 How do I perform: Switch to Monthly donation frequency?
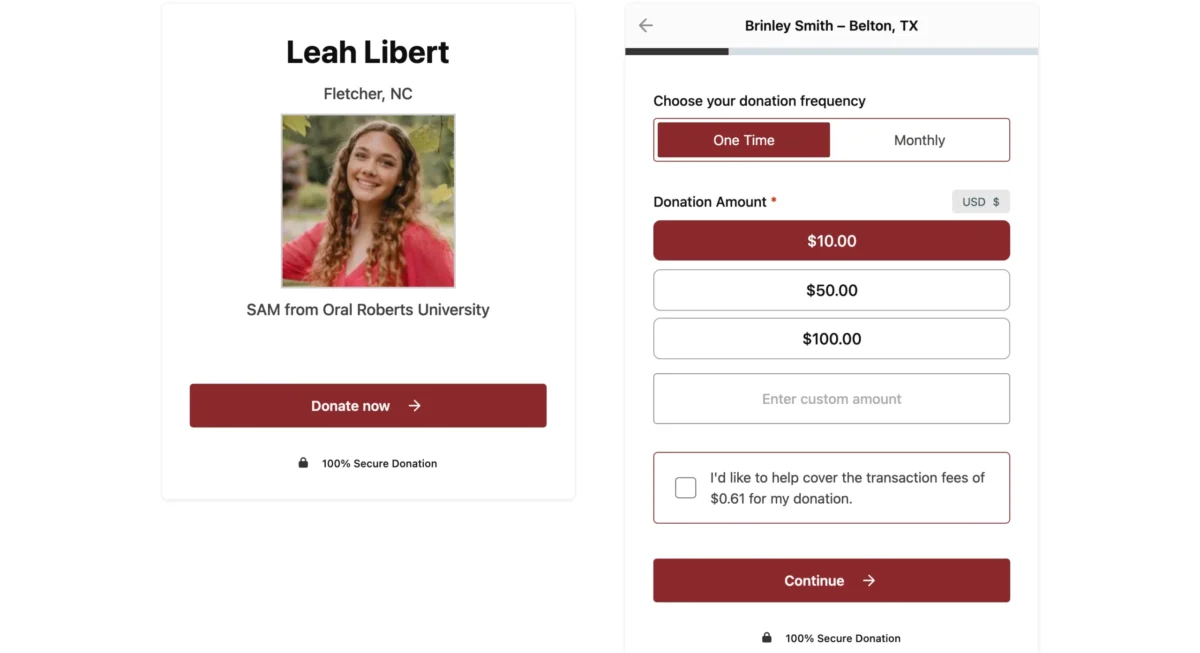coord(919,140)
